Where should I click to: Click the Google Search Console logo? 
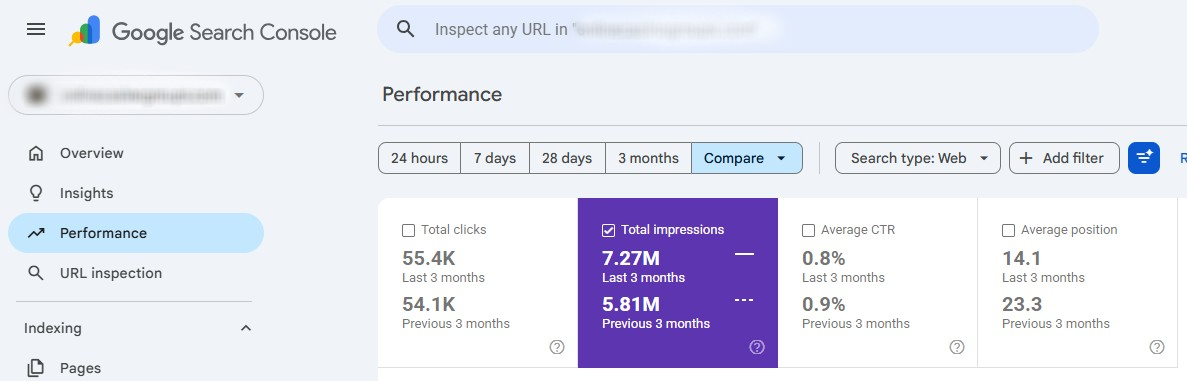tap(203, 31)
